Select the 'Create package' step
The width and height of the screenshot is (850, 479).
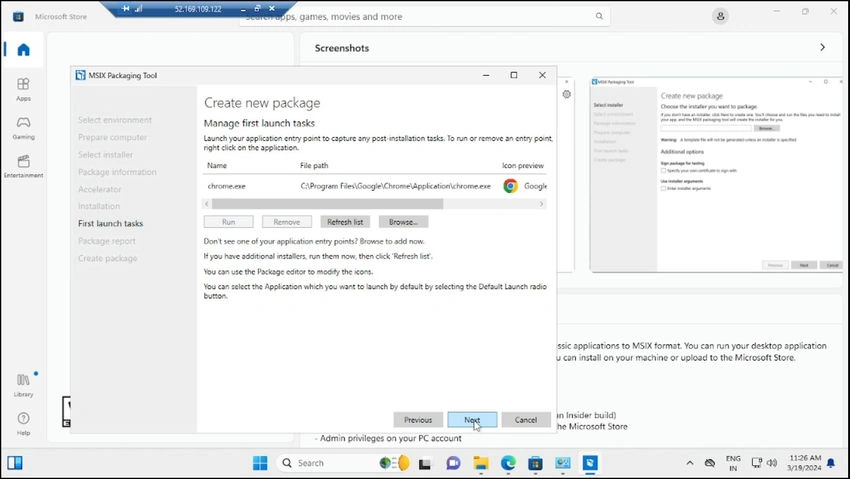[x=107, y=258]
